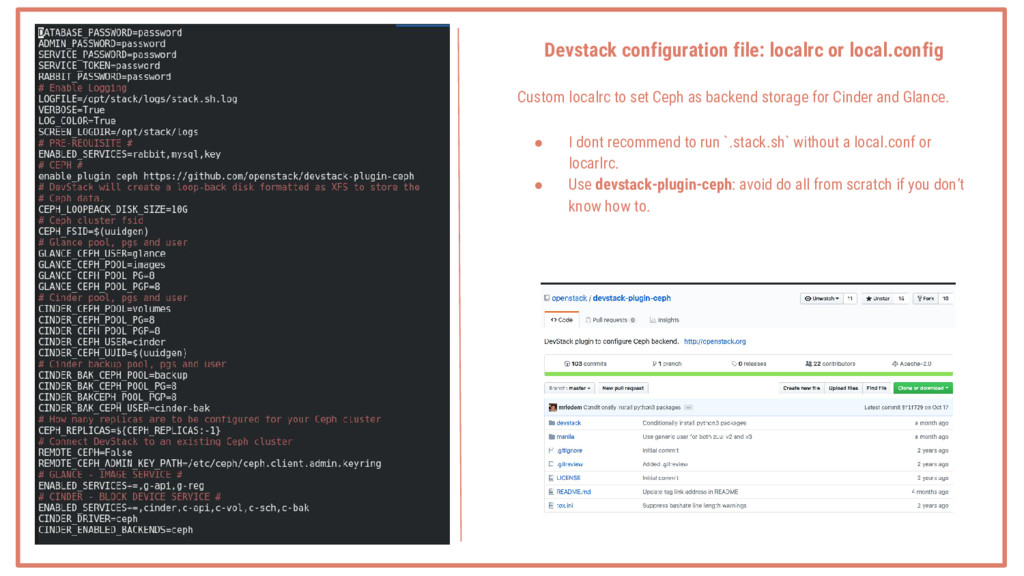View the 0 releases link
The height and width of the screenshot is (576, 1024).
point(749,364)
